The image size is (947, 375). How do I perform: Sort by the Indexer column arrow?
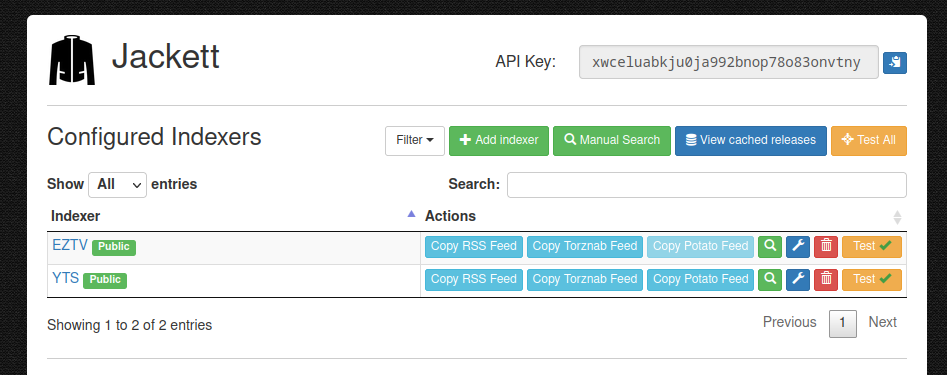[411, 214]
